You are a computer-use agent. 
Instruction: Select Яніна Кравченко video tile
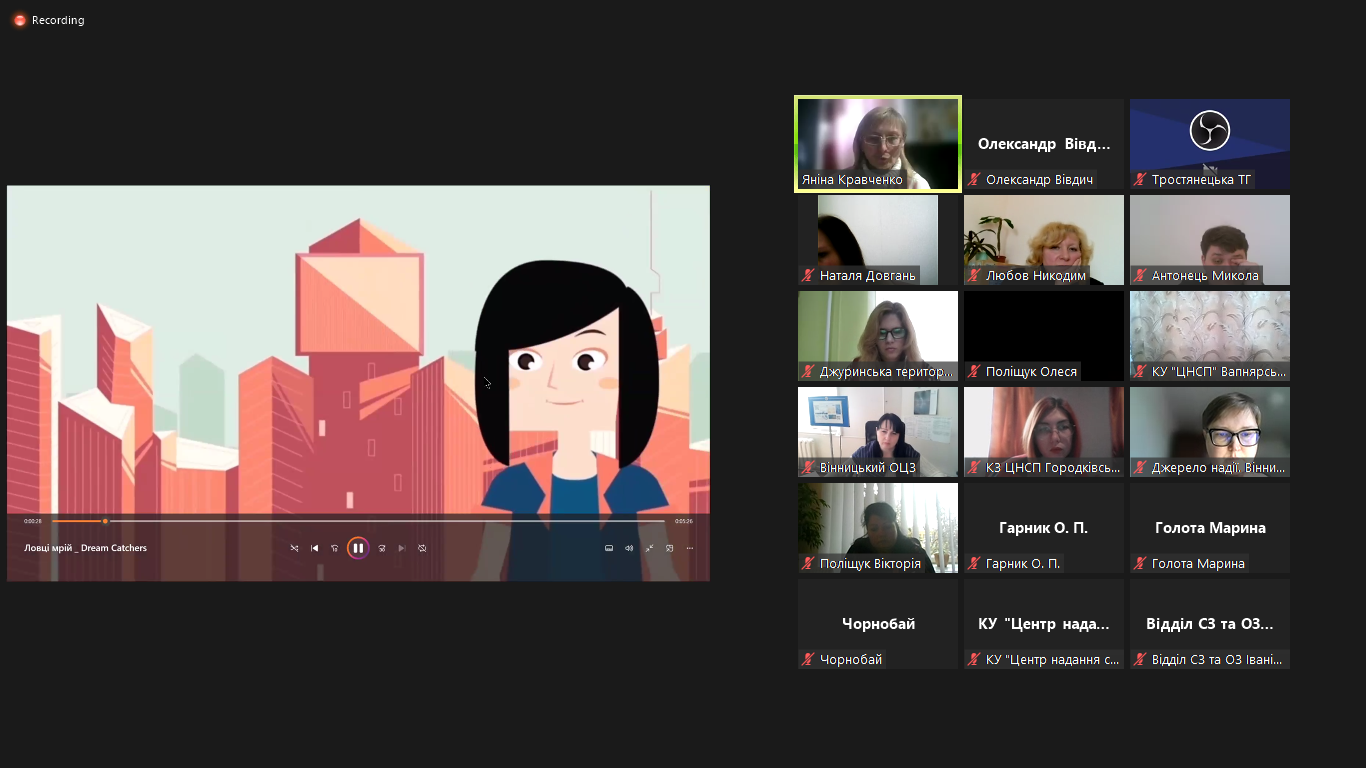tap(878, 143)
